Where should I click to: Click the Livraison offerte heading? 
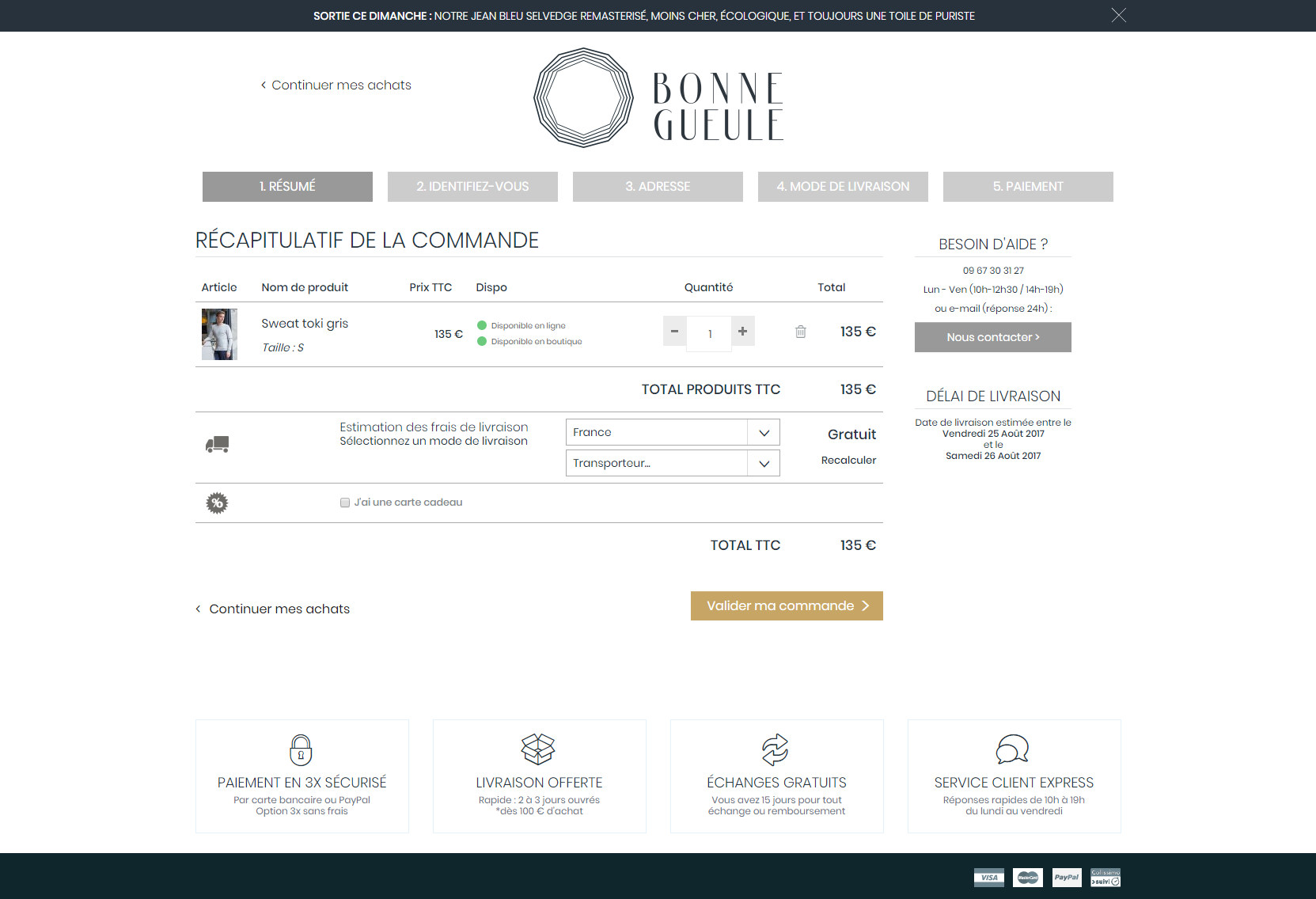coord(539,783)
